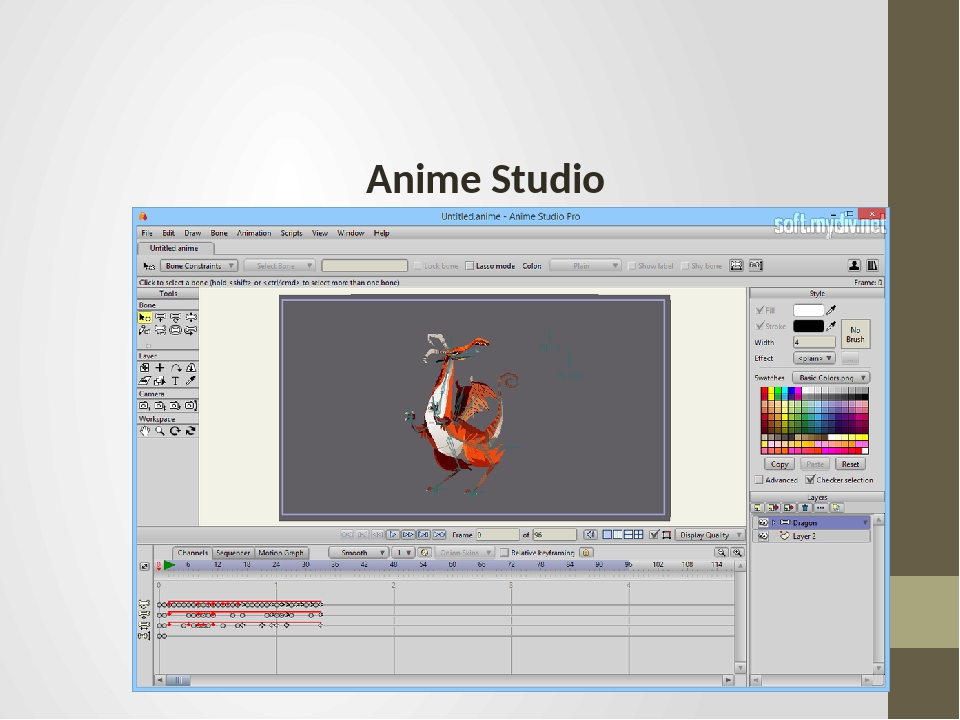The image size is (960, 720).
Task: Open the Display Quality dropdown
Action: (x=710, y=534)
